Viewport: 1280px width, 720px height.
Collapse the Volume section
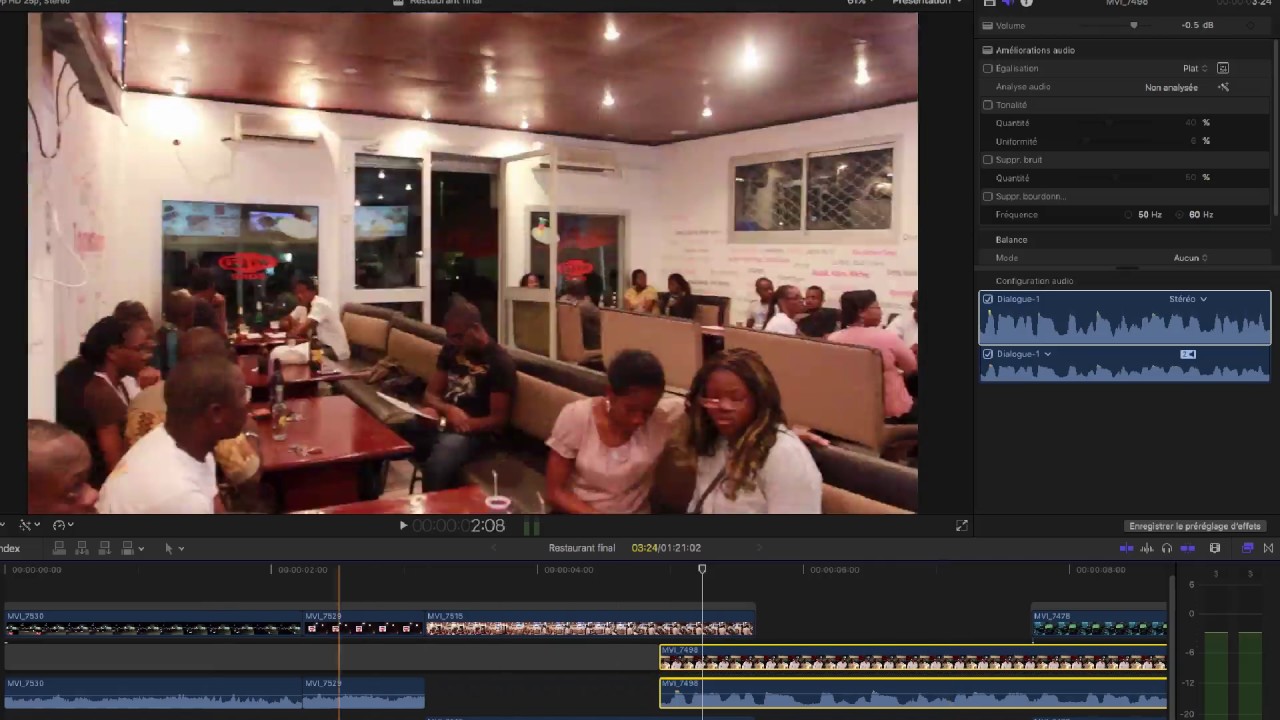988,25
